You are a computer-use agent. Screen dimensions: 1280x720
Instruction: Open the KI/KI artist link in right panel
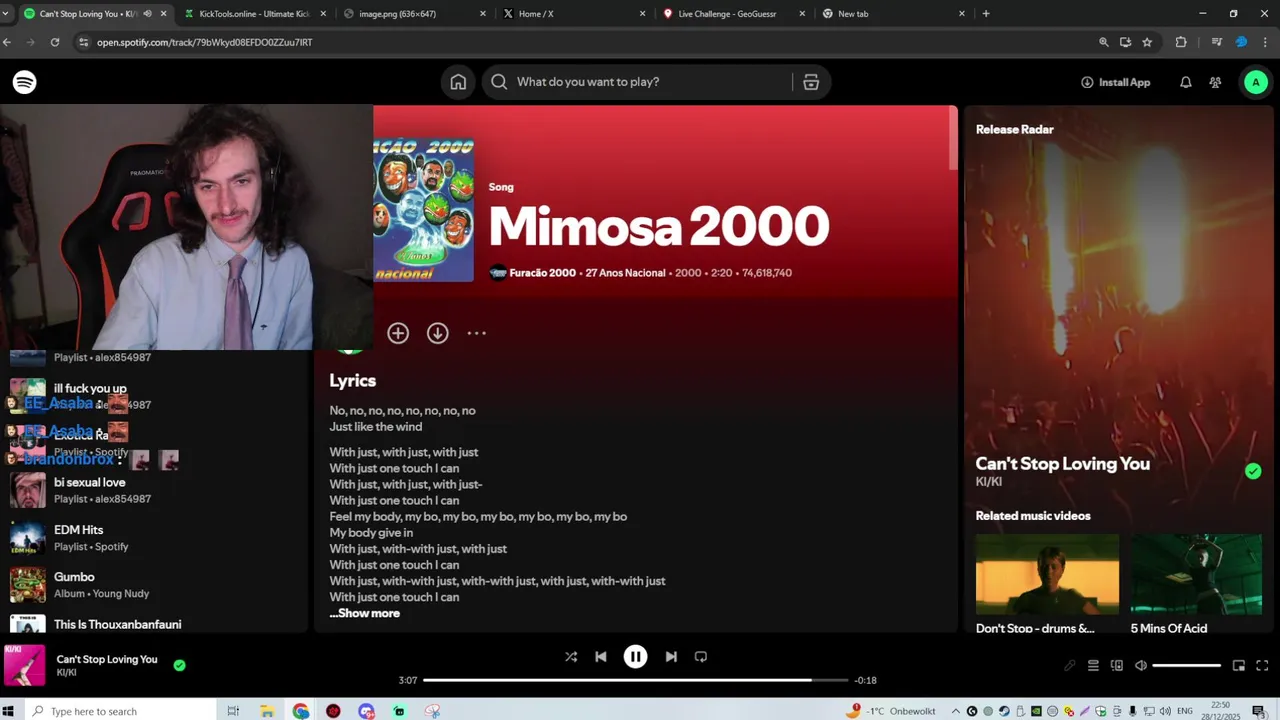pyautogui.click(x=988, y=482)
